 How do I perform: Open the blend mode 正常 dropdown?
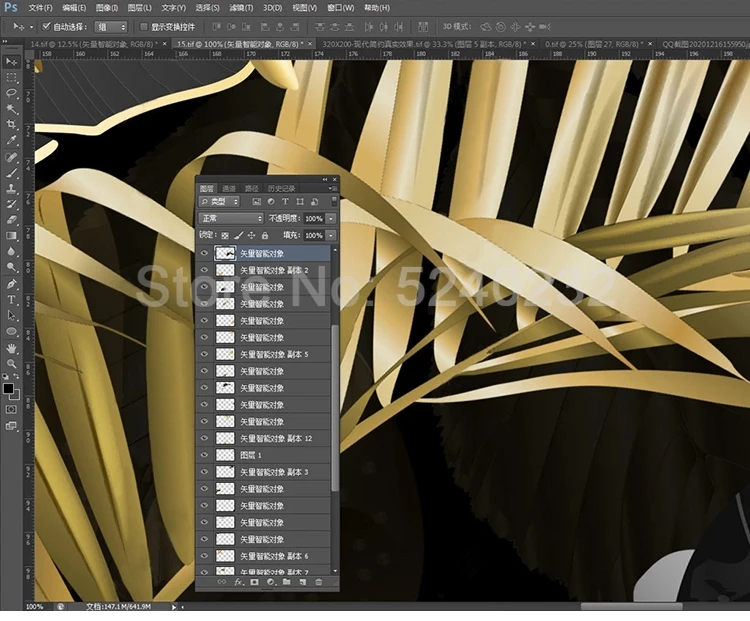tap(230, 218)
